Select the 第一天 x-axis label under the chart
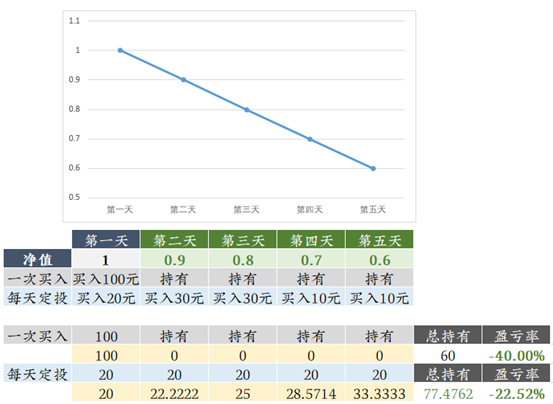Viewport: 553px width, 404px height. tap(120, 210)
